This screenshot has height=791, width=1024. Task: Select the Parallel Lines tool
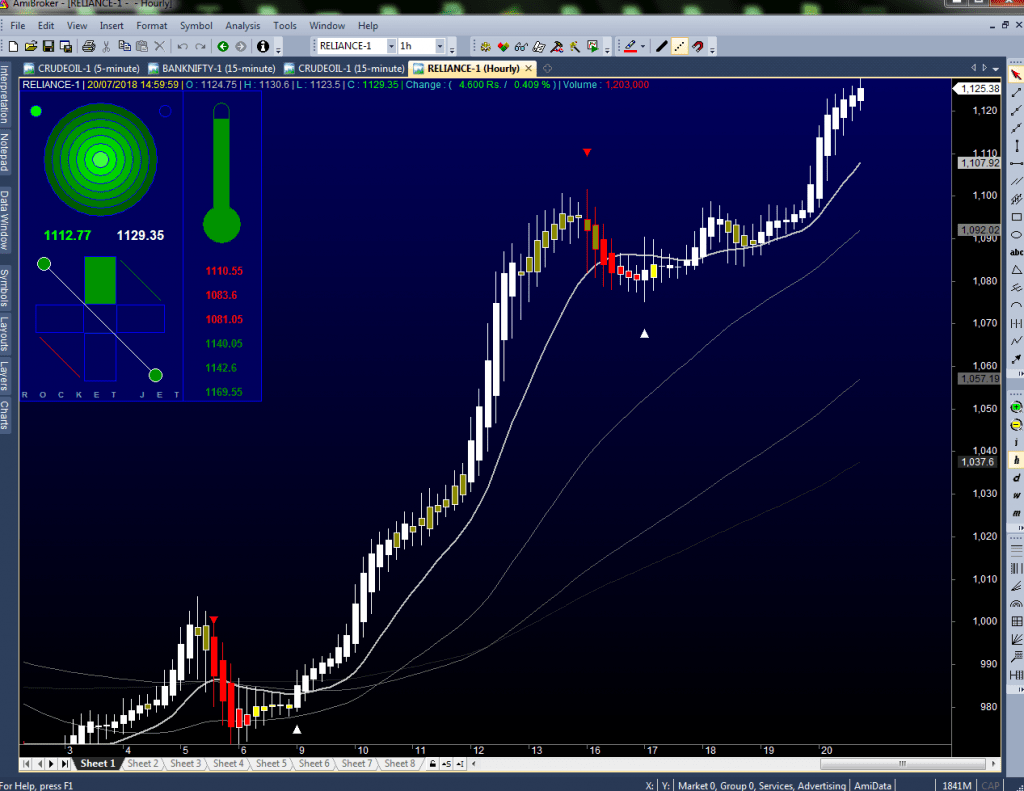[1016, 181]
